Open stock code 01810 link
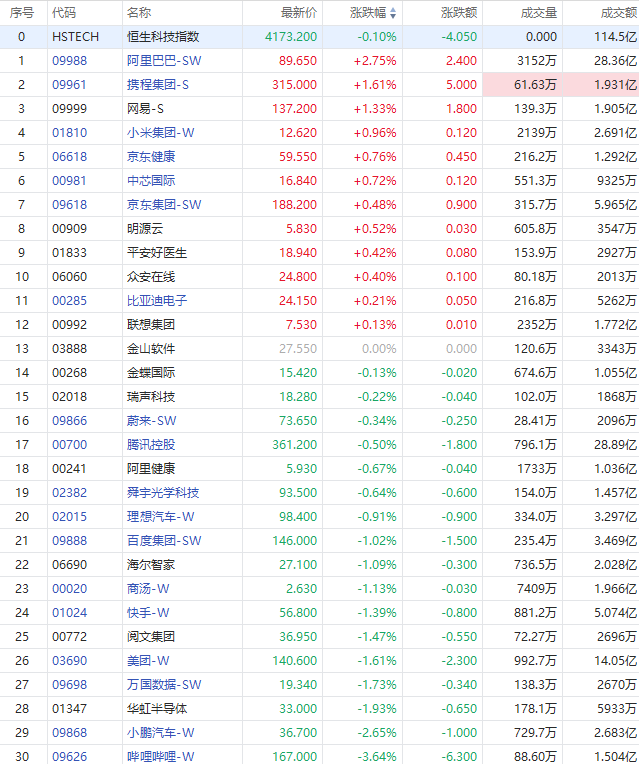 click(x=70, y=133)
